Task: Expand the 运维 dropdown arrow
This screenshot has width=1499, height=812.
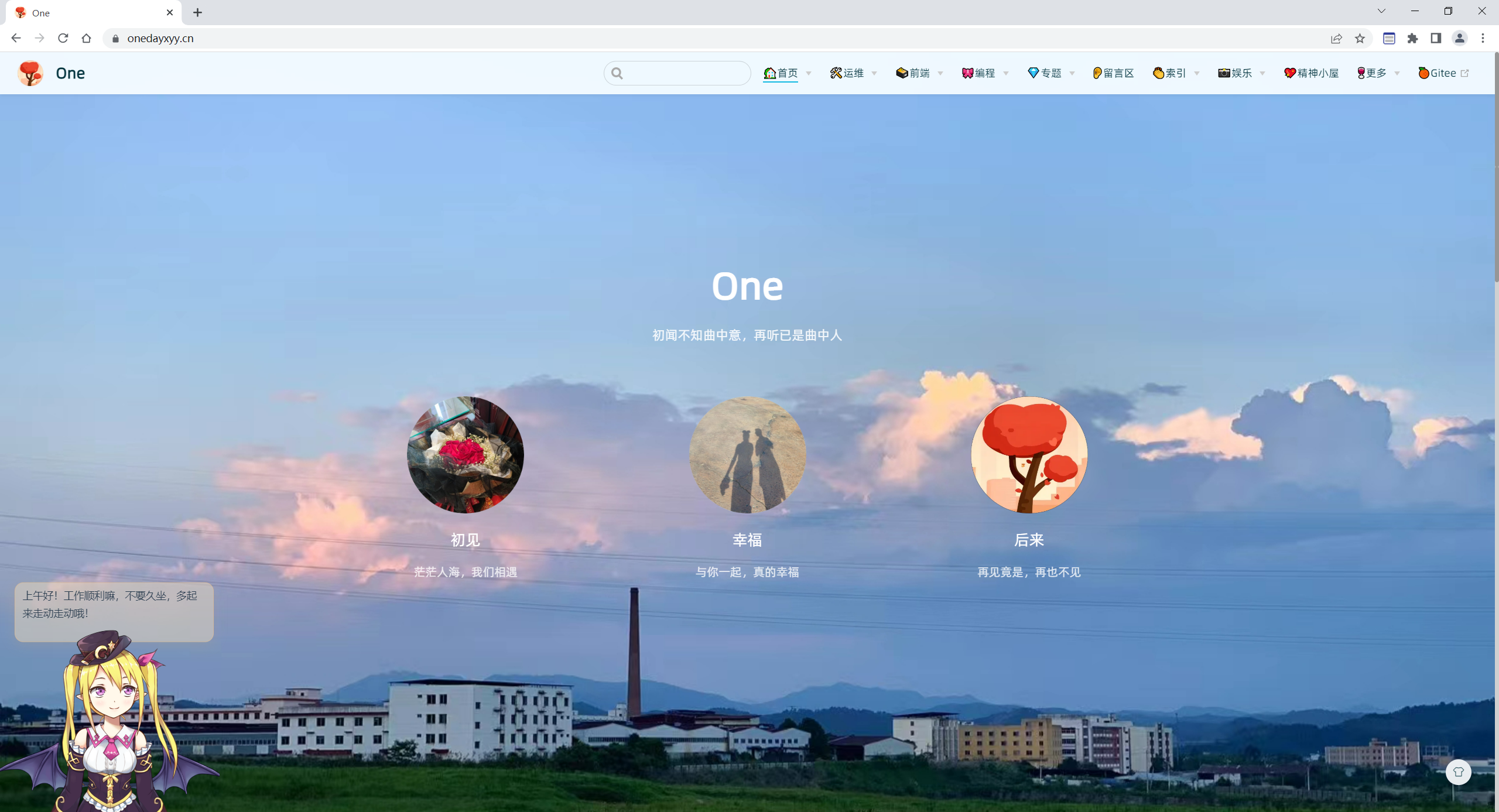Action: pyautogui.click(x=874, y=74)
